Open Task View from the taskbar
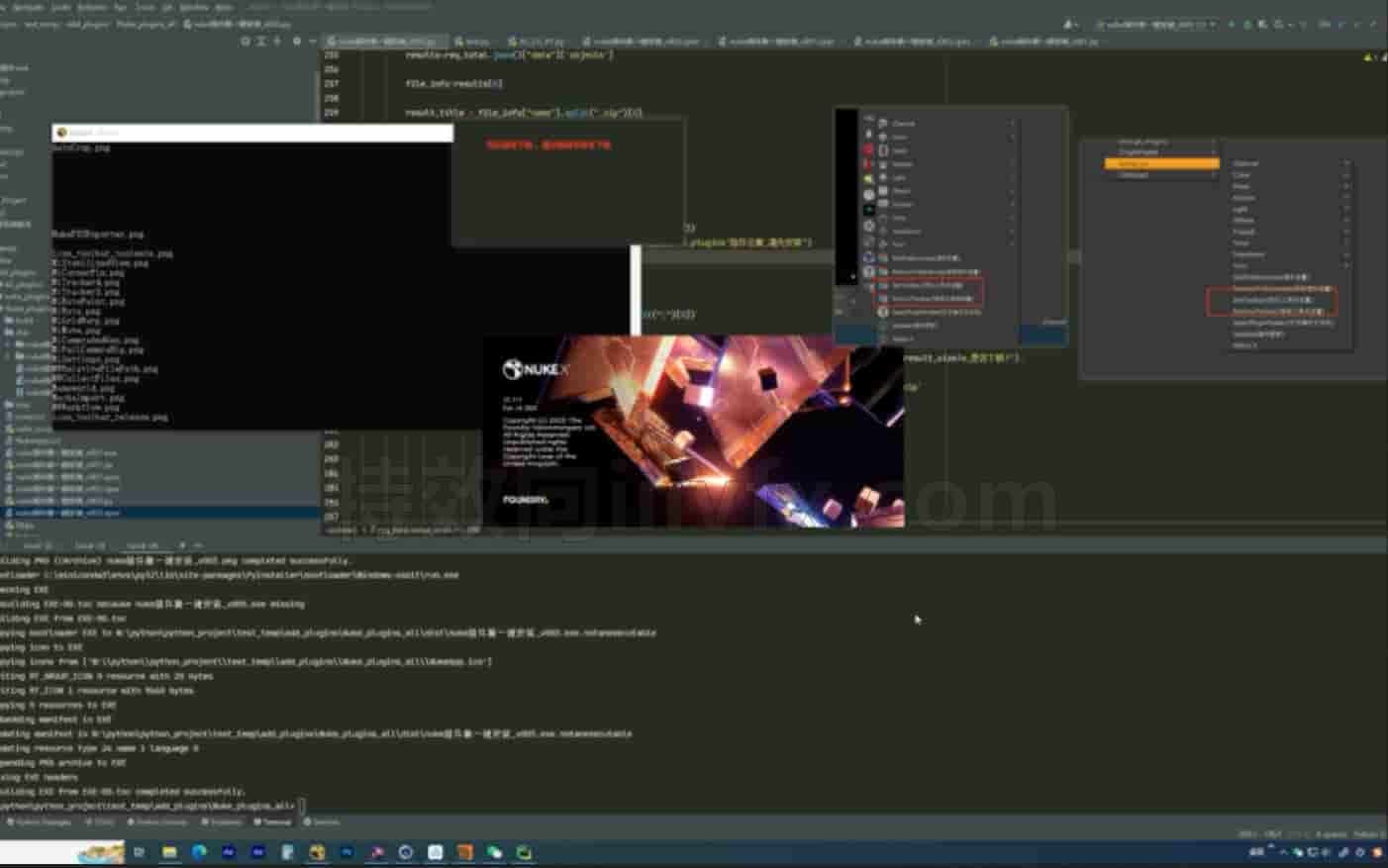The height and width of the screenshot is (868, 1388). coord(140,852)
